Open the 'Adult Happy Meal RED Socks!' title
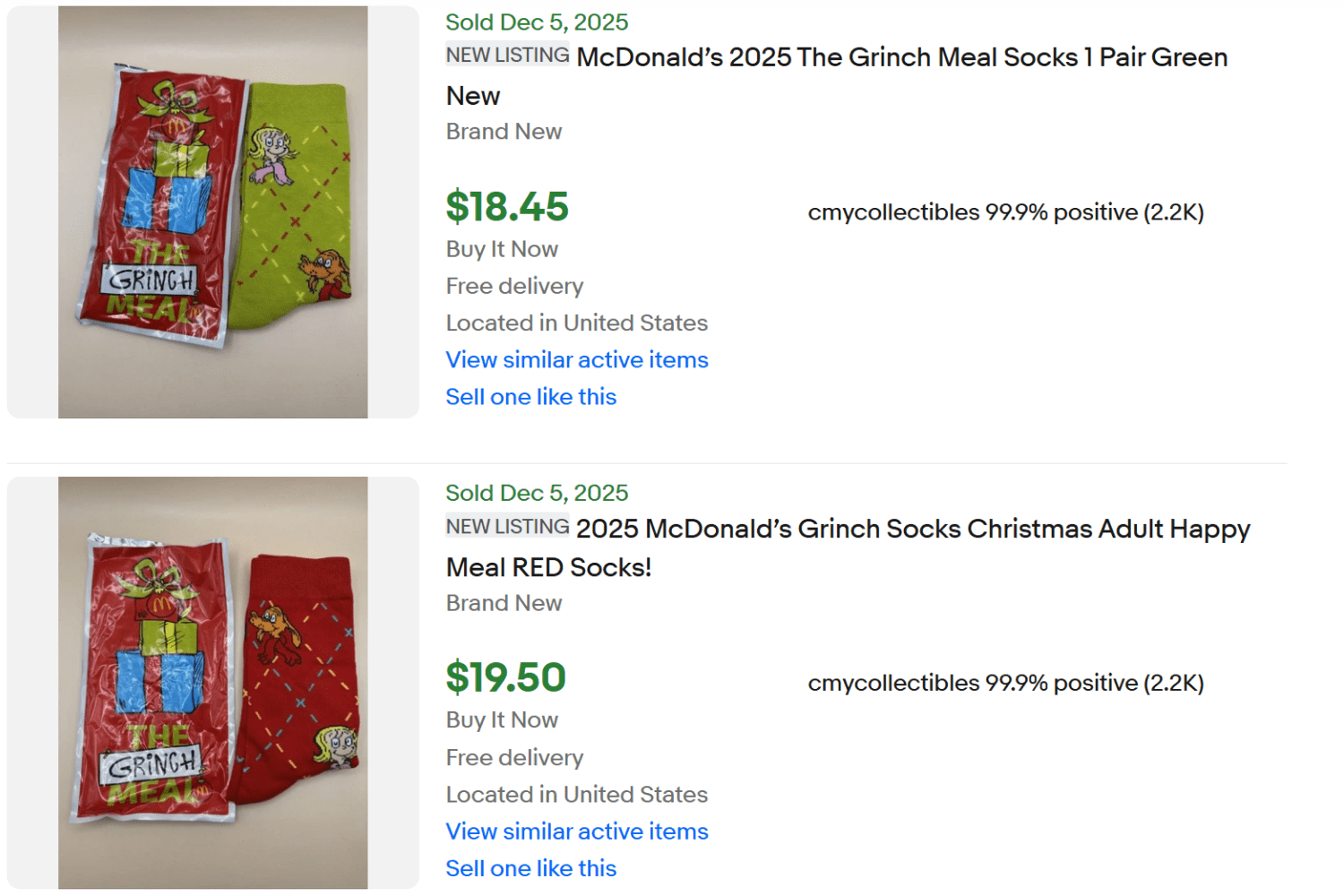The height and width of the screenshot is (896, 1344). 912,529
